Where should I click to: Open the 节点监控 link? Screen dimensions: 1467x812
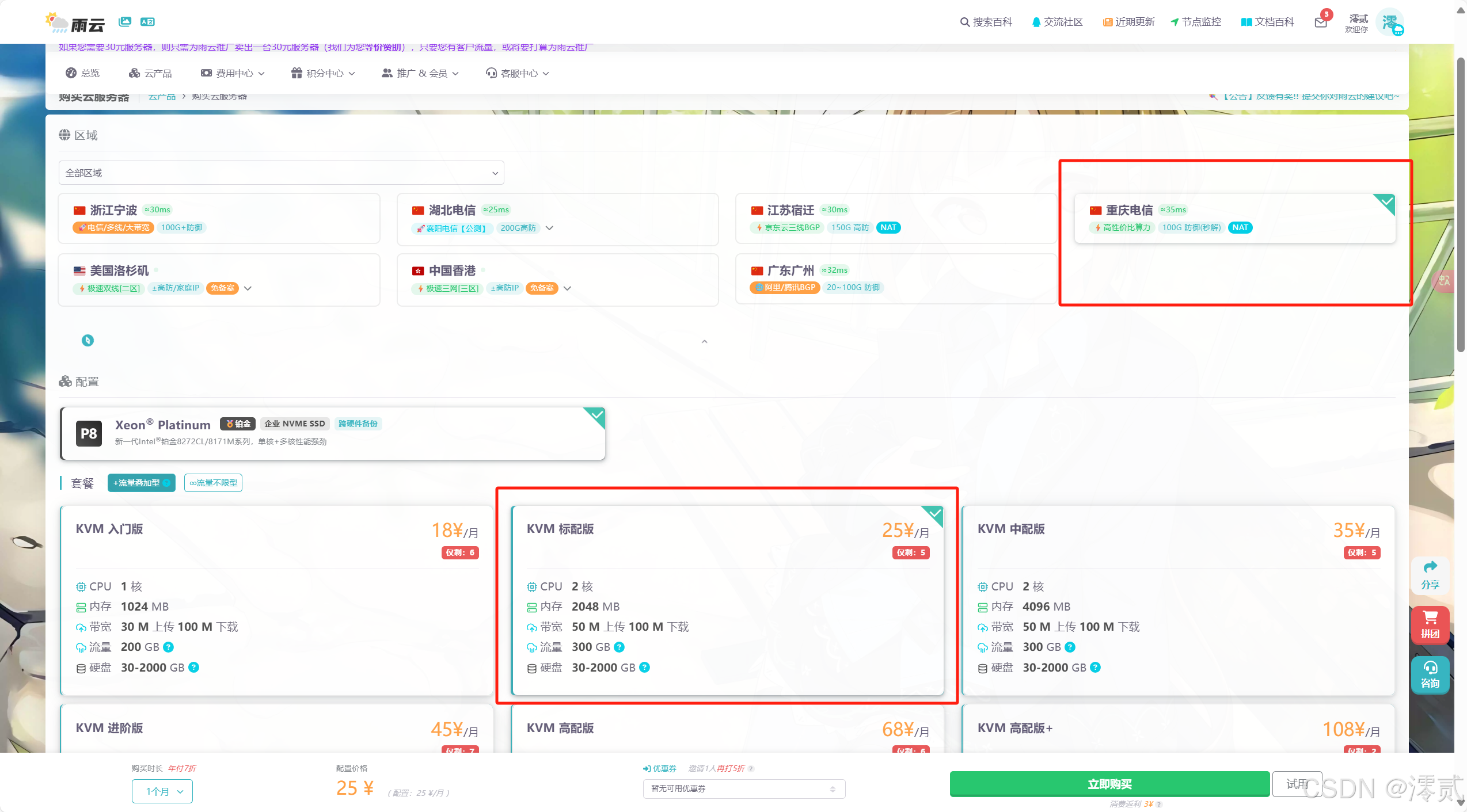(1195, 22)
